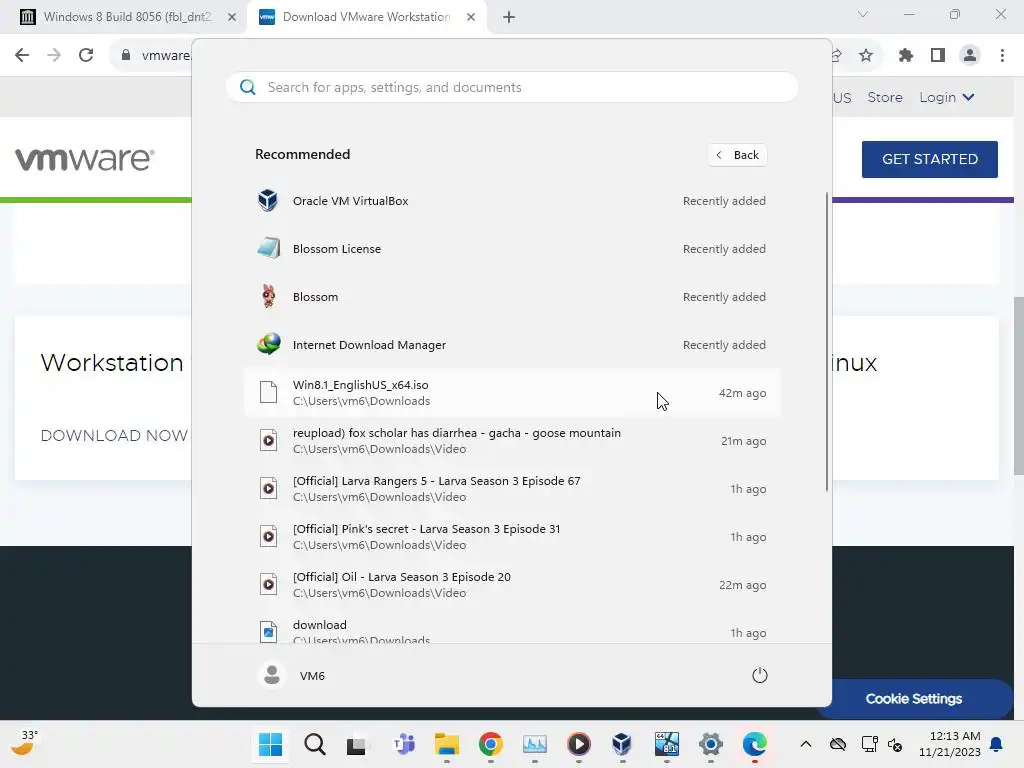The height and width of the screenshot is (768, 1024).
Task: Click the site lock icon in address bar
Action: pyautogui.click(x=125, y=55)
